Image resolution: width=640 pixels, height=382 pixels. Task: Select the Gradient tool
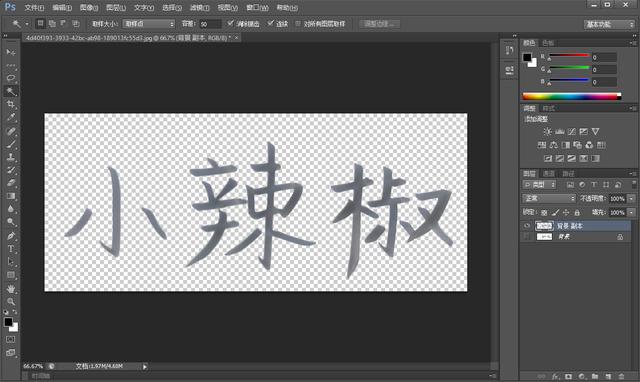pyautogui.click(x=11, y=196)
